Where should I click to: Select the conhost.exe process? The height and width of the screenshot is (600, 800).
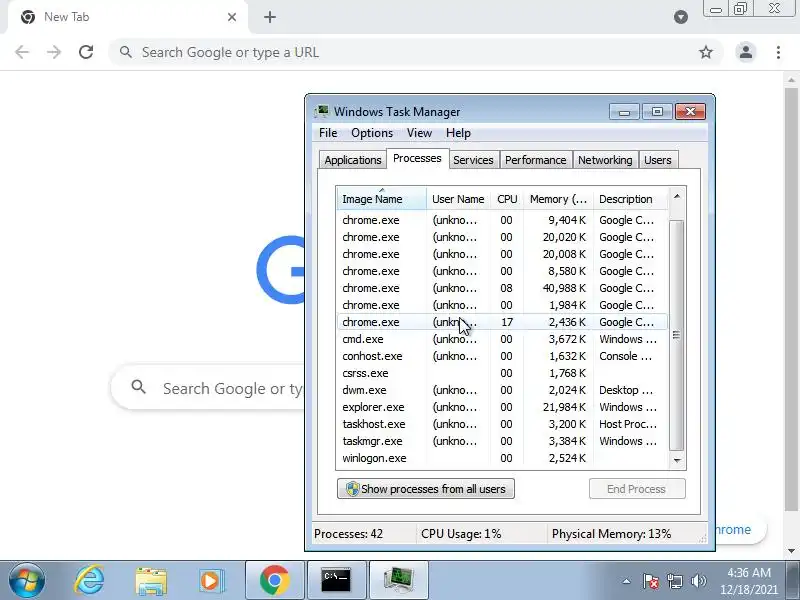(502, 356)
